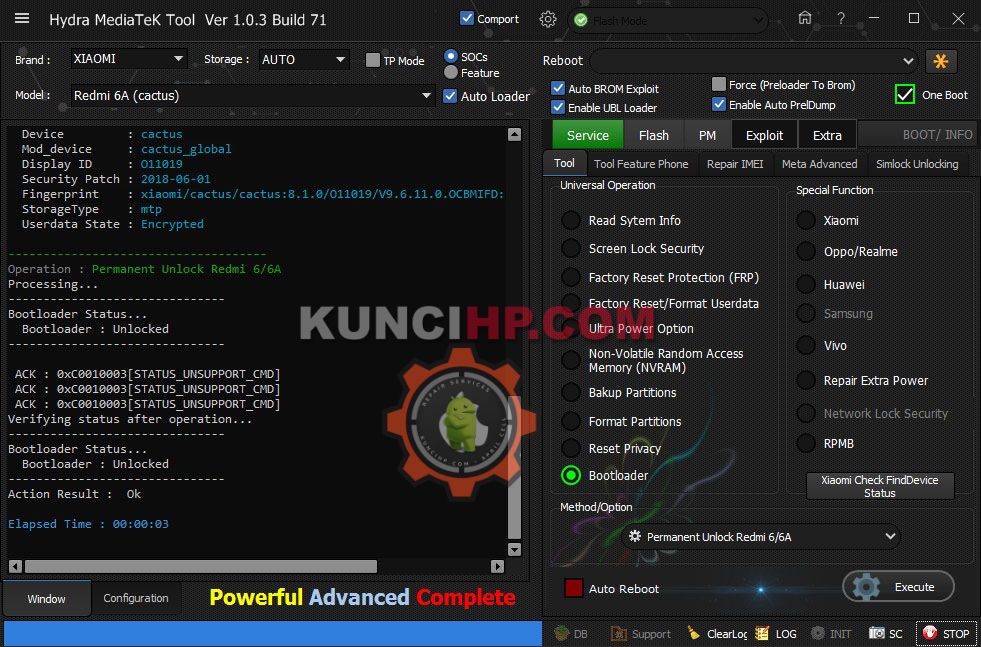The image size is (981, 647).
Task: Toggle the Comport checkbox
Action: point(467,18)
